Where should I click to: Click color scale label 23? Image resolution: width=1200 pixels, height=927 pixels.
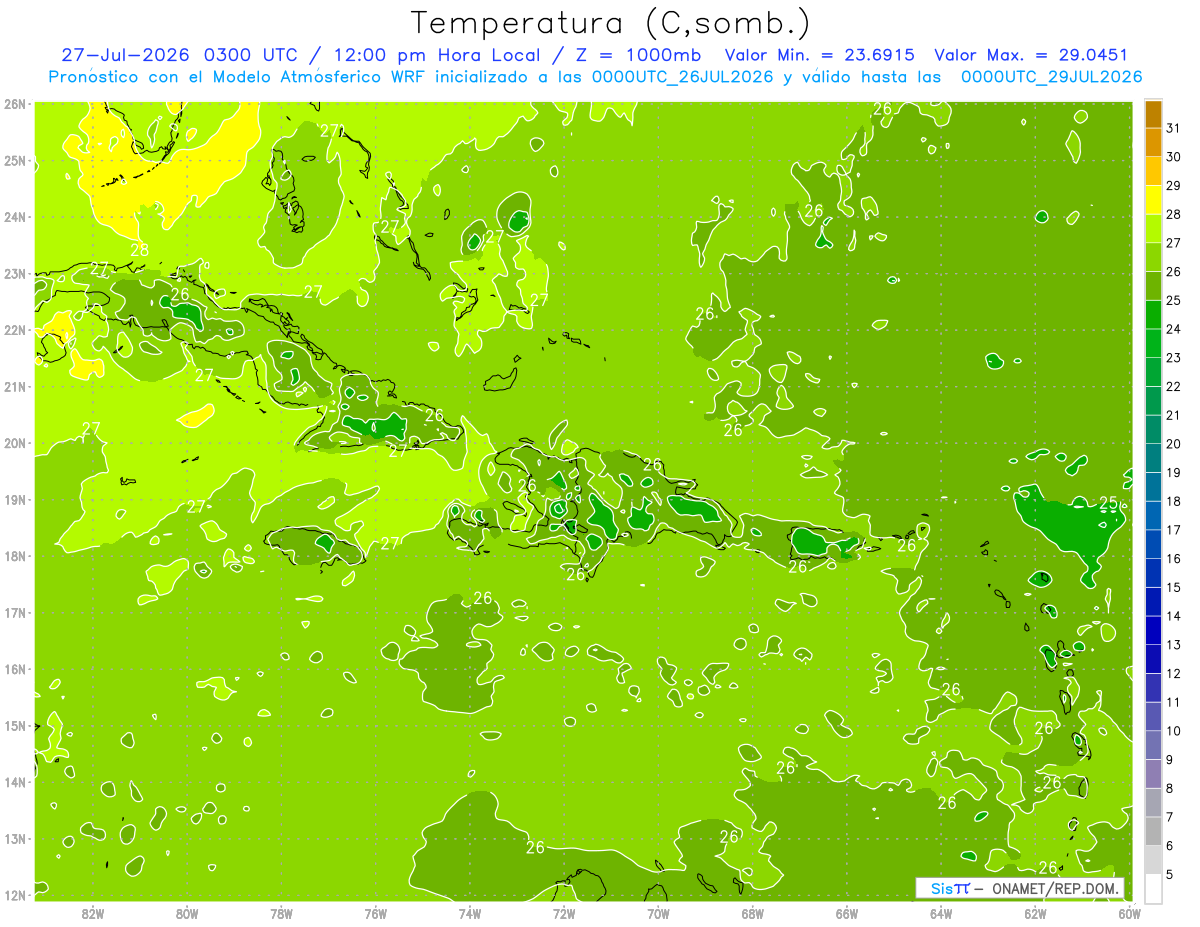pyautogui.click(x=1174, y=358)
